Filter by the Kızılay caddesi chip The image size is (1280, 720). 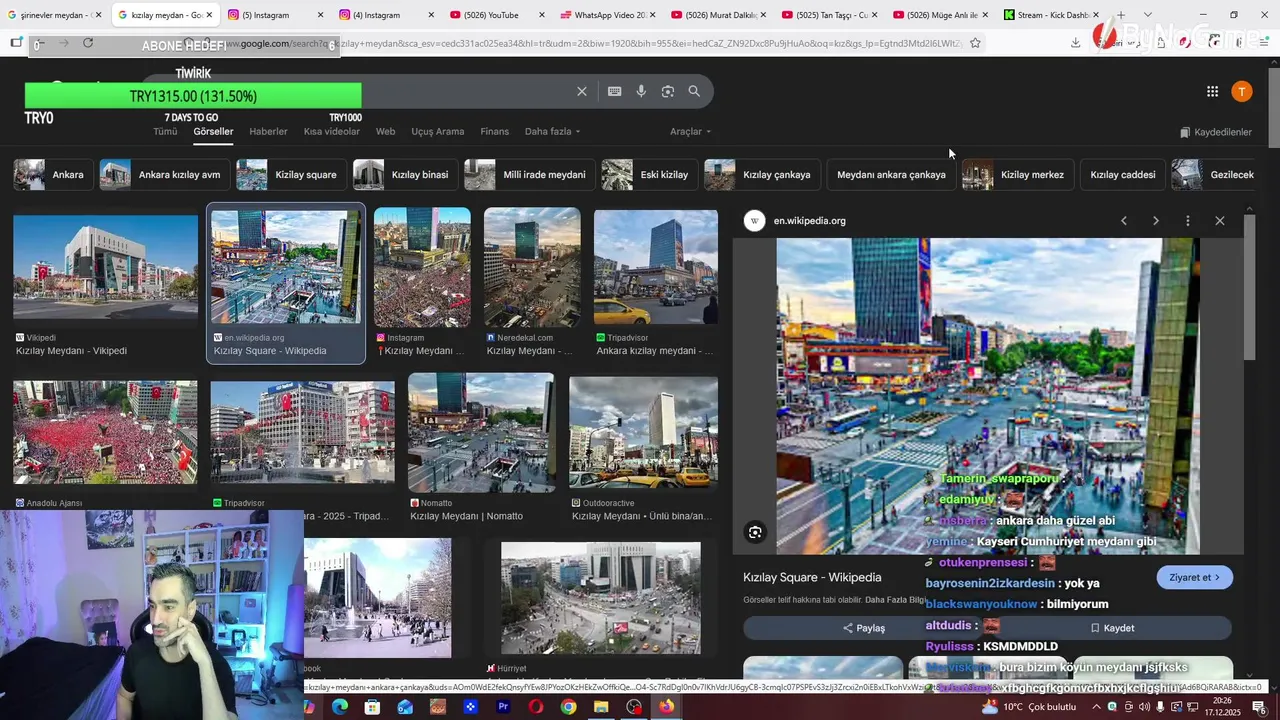click(x=1122, y=175)
